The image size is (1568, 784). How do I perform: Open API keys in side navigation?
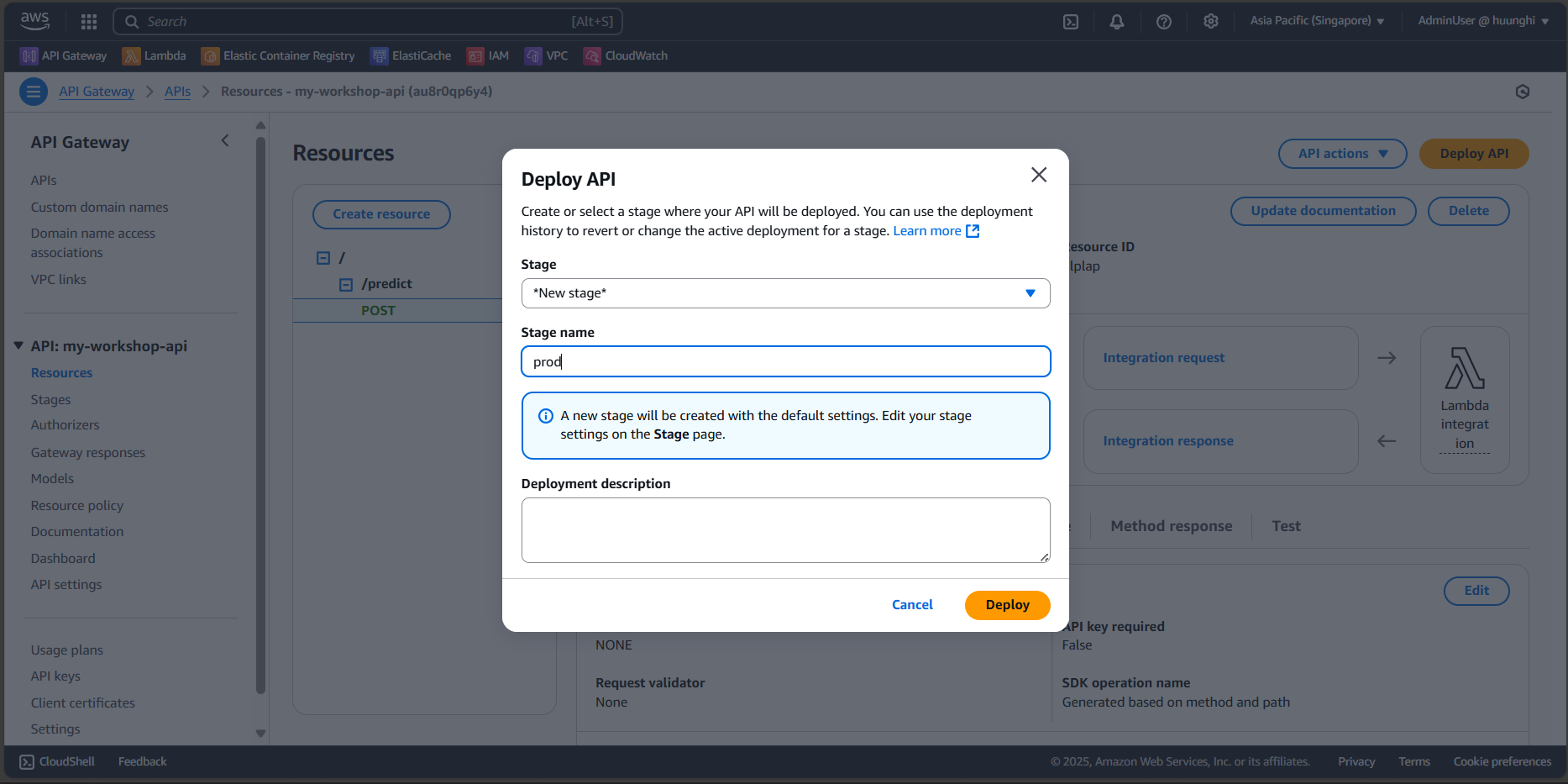pos(55,676)
